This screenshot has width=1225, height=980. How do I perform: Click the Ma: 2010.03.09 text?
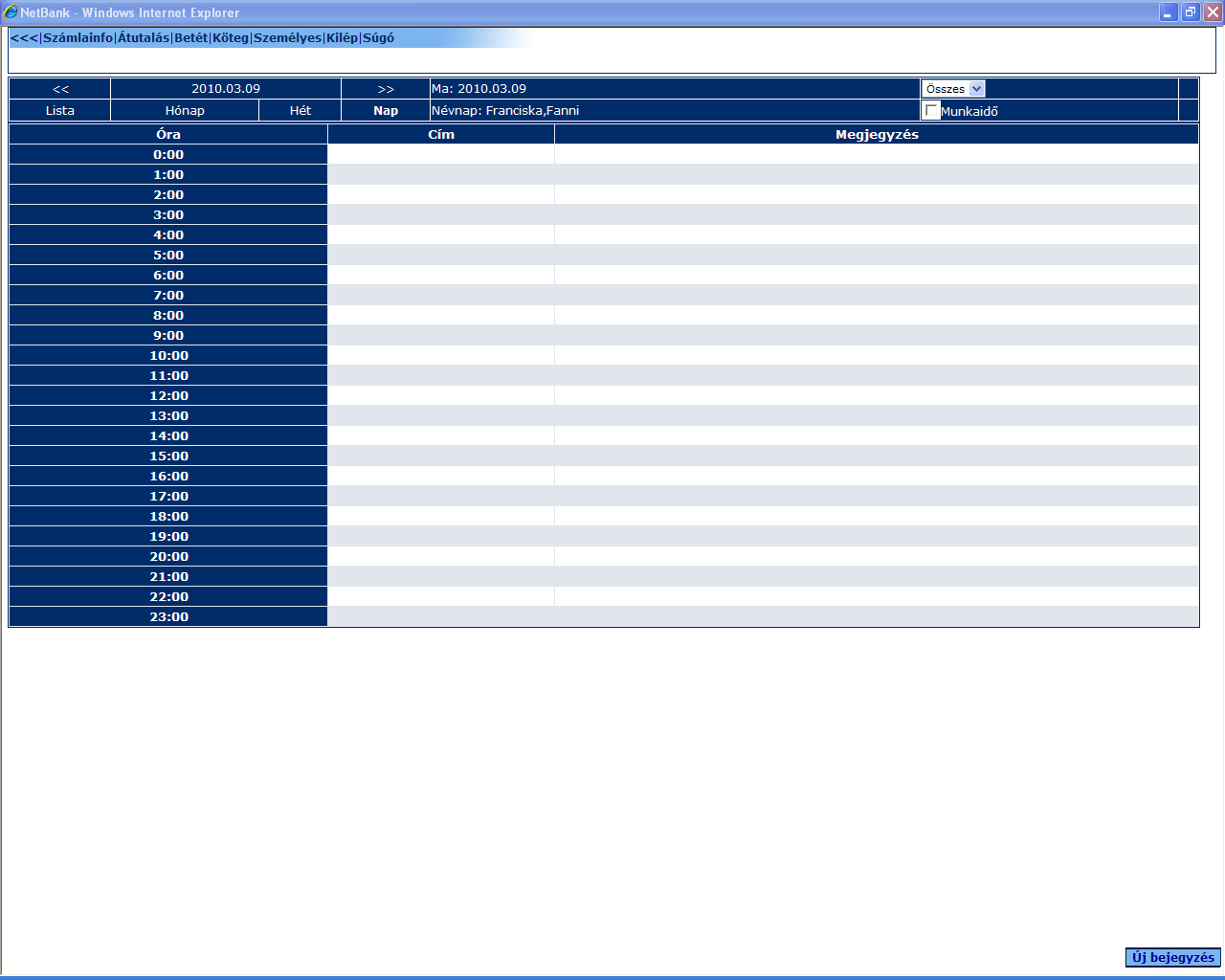coord(479,89)
